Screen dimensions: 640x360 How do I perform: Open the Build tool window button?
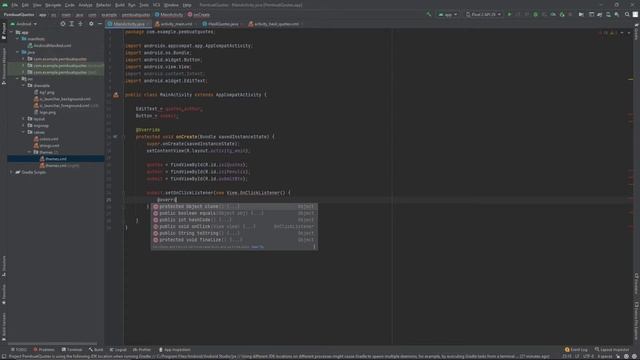pyautogui.click(x=96, y=350)
